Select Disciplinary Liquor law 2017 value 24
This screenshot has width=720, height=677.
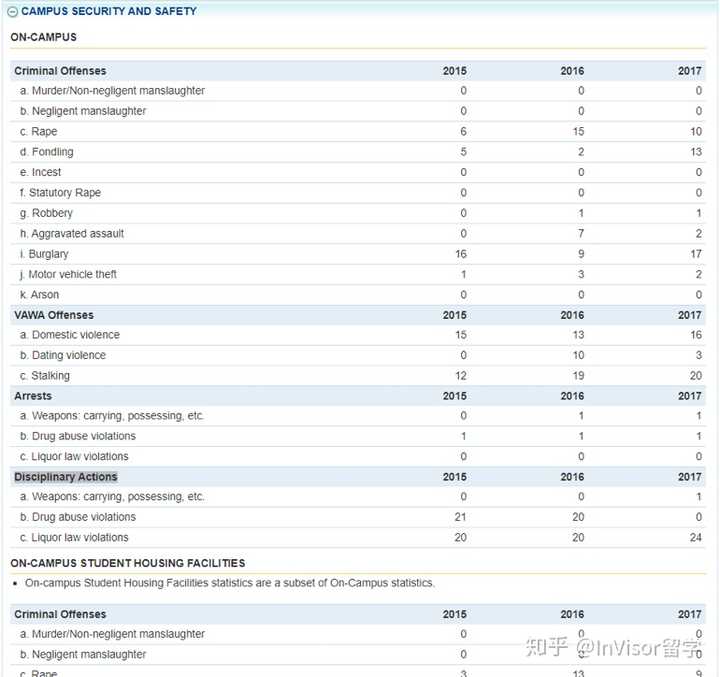point(696,537)
